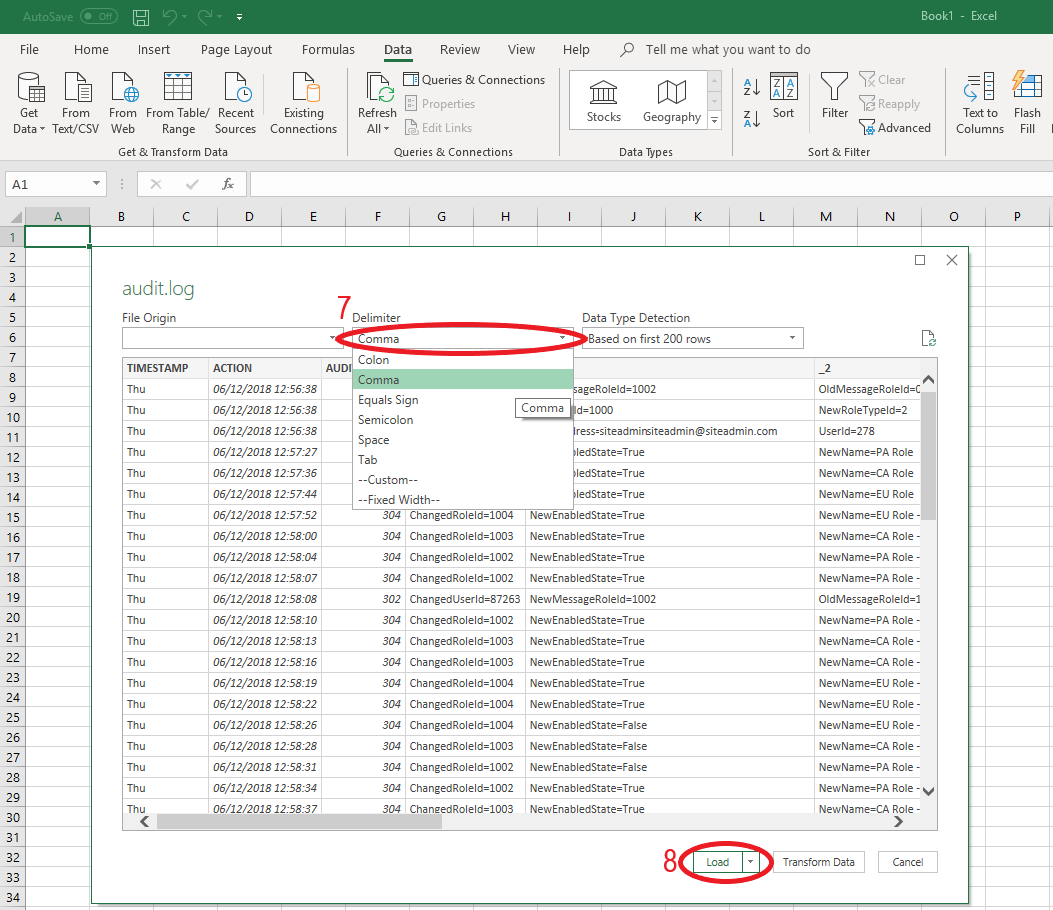Cancel the audit.log import dialog
Viewport: 1053px width, 910px height.
tap(907, 862)
